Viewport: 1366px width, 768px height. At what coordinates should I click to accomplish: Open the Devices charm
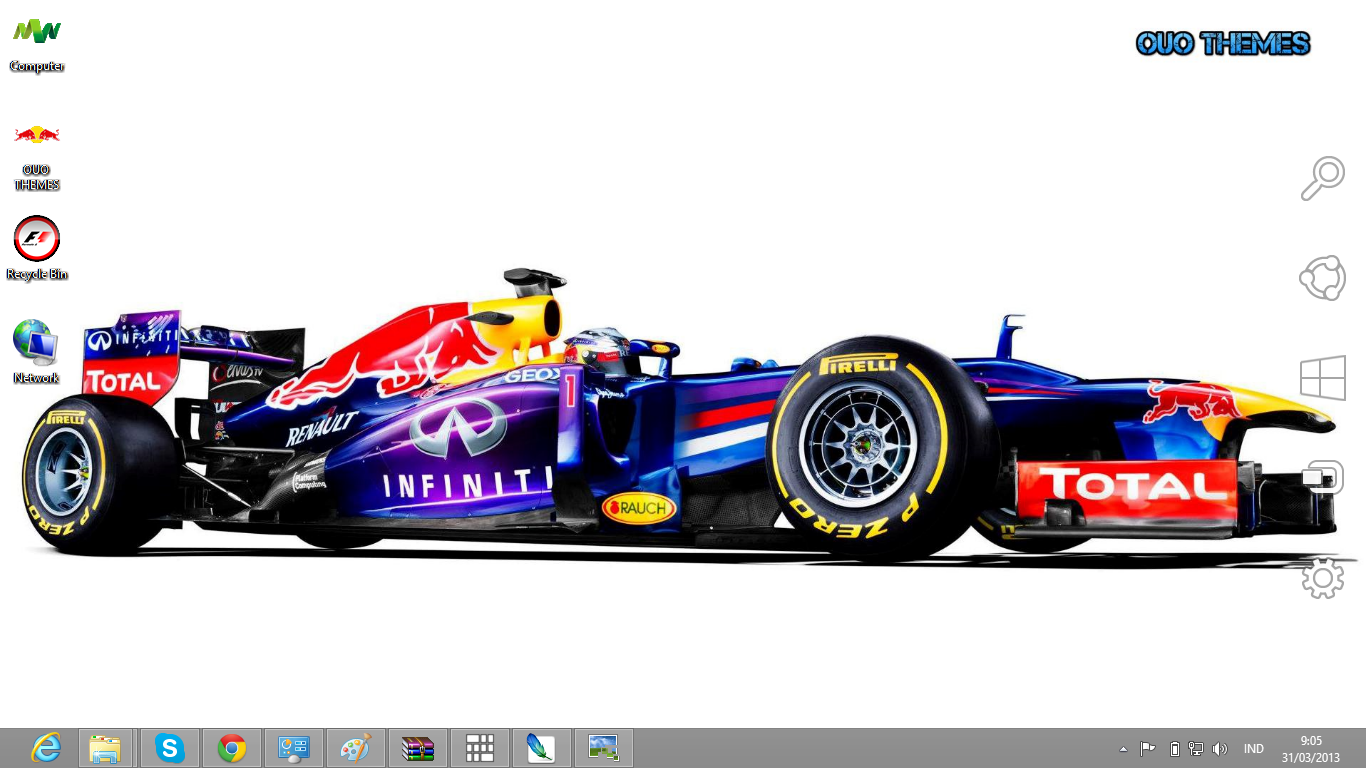(x=1322, y=477)
